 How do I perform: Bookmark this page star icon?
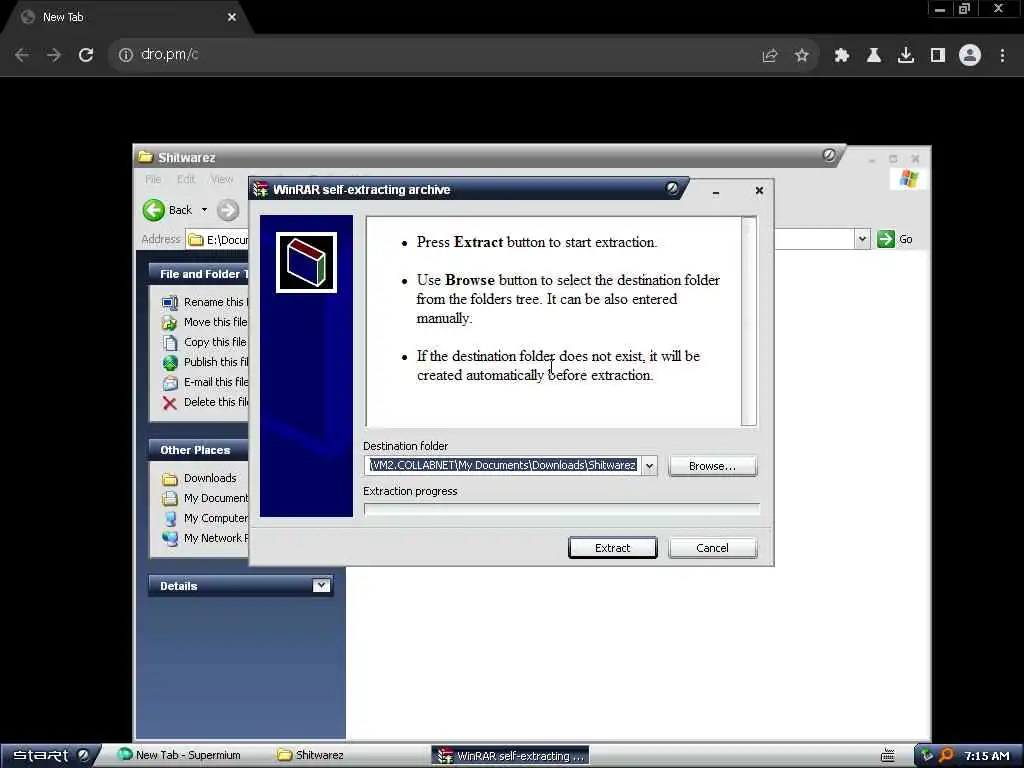[801, 56]
